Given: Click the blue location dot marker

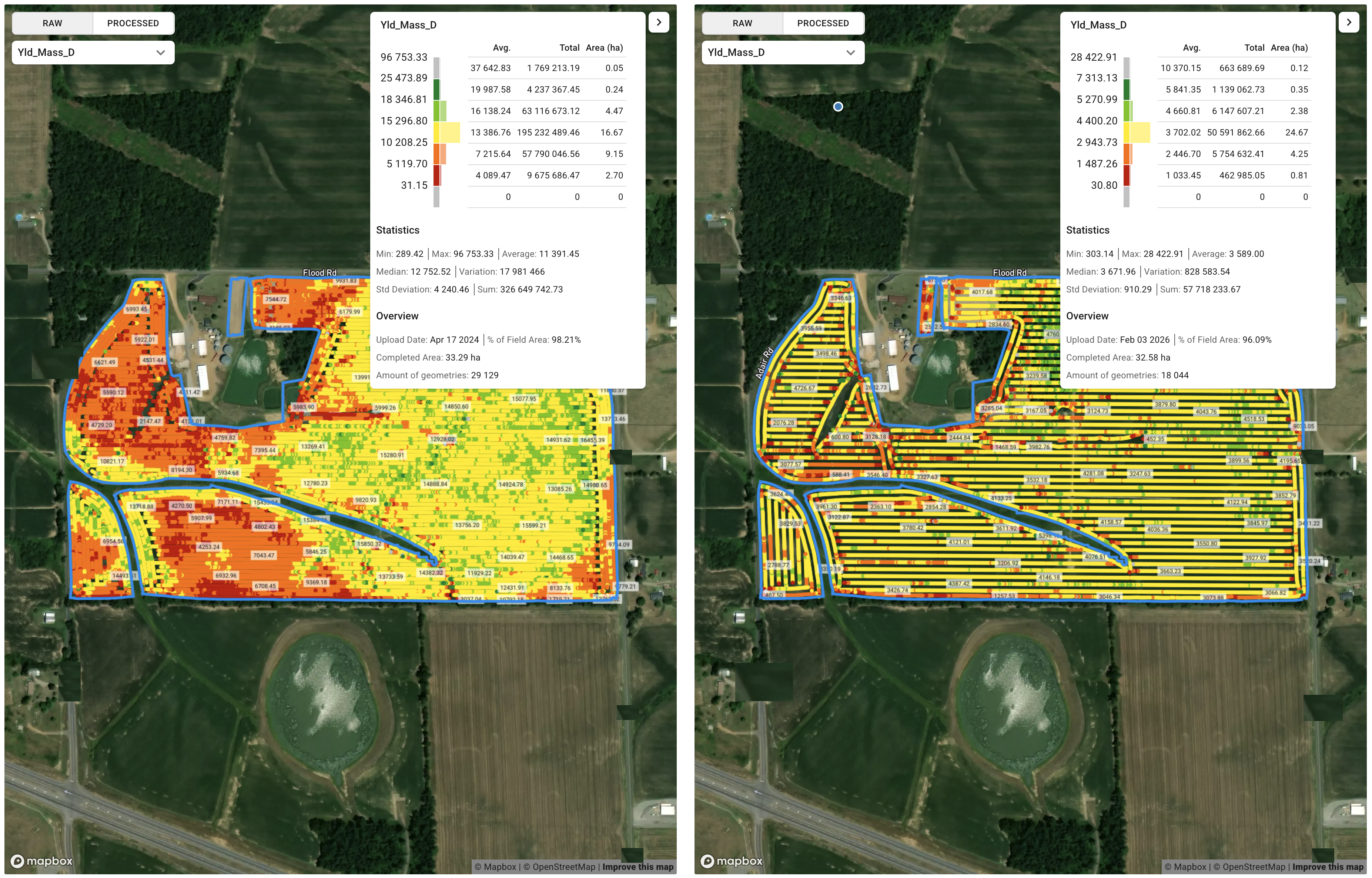Looking at the screenshot, I should [x=838, y=107].
